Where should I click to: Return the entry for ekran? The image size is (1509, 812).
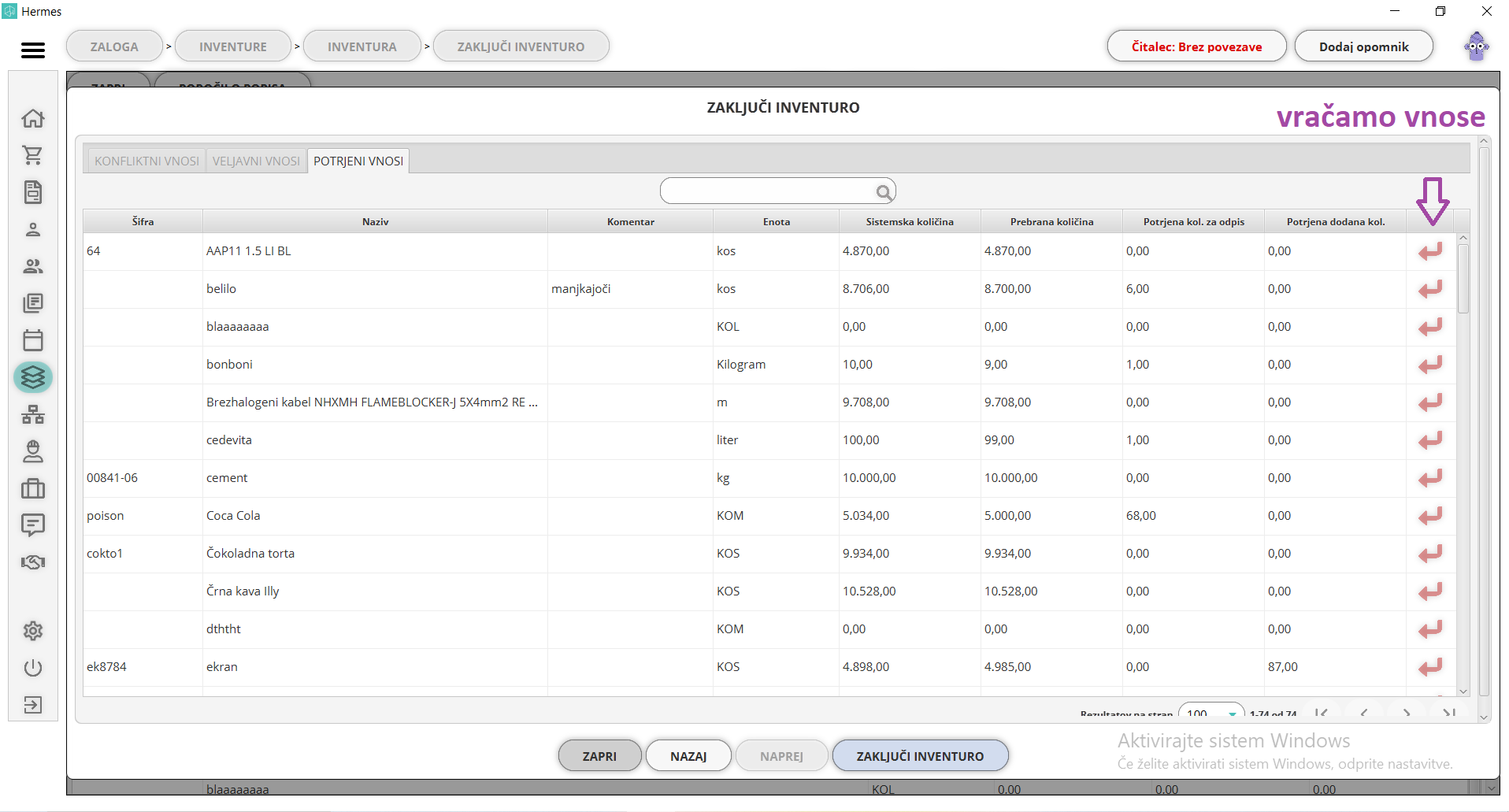click(x=1430, y=667)
